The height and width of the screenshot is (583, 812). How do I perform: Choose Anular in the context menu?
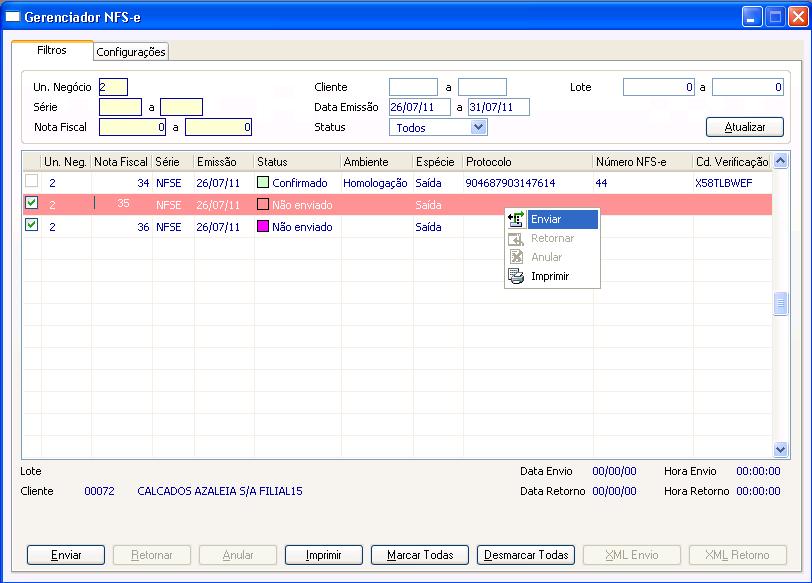point(552,257)
